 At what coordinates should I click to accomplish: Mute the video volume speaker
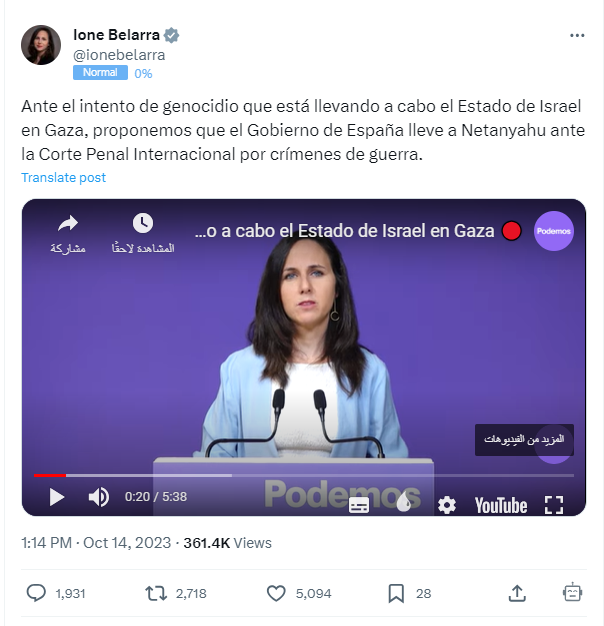click(99, 497)
